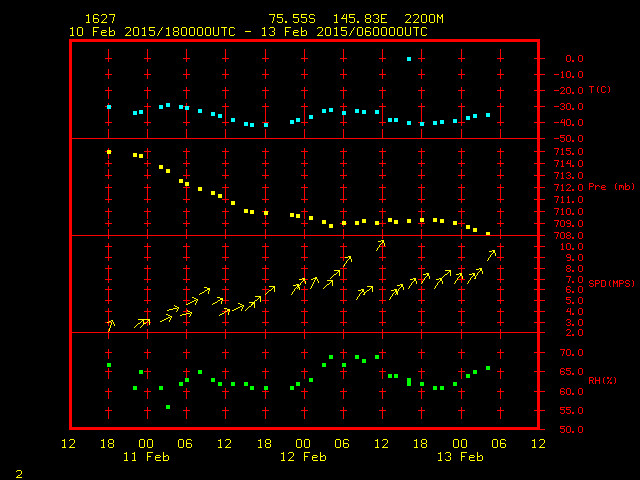Click the "-10.0" temperature tick value
This screenshot has height=480, width=640.
tap(569, 75)
